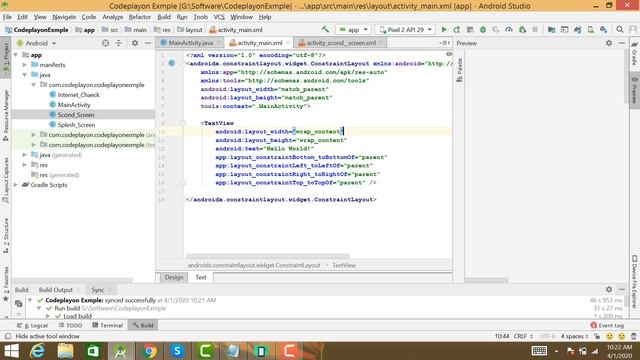Open Logcat tool window button
640x360 pixels.
(x=33, y=325)
